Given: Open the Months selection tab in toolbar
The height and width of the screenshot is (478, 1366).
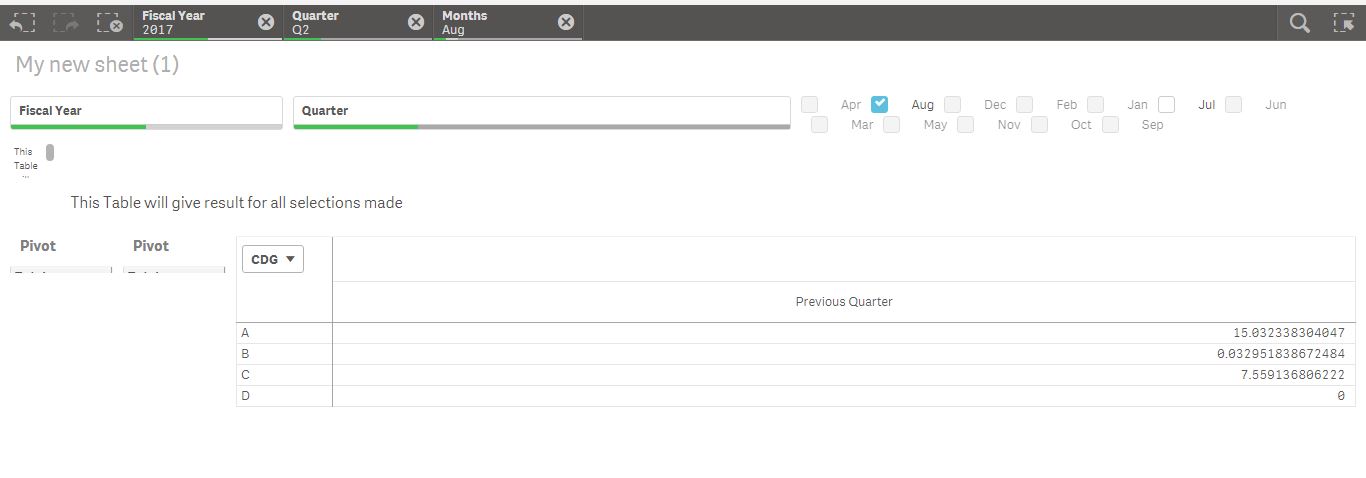Looking at the screenshot, I should (x=495, y=22).
